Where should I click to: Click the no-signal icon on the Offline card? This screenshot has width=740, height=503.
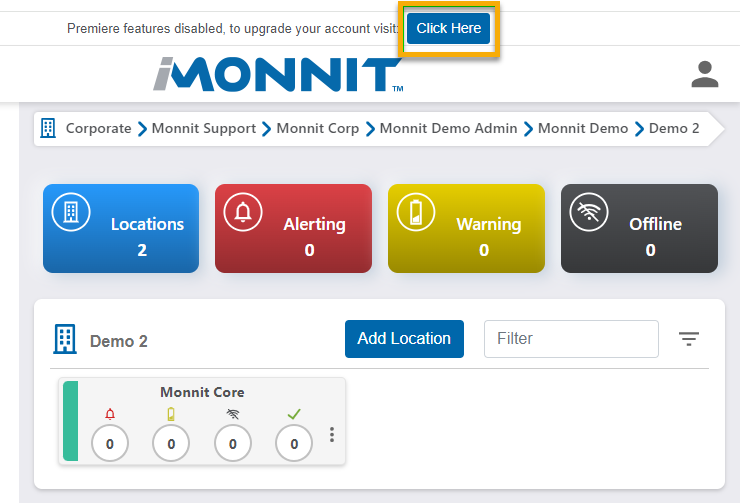[x=589, y=212]
